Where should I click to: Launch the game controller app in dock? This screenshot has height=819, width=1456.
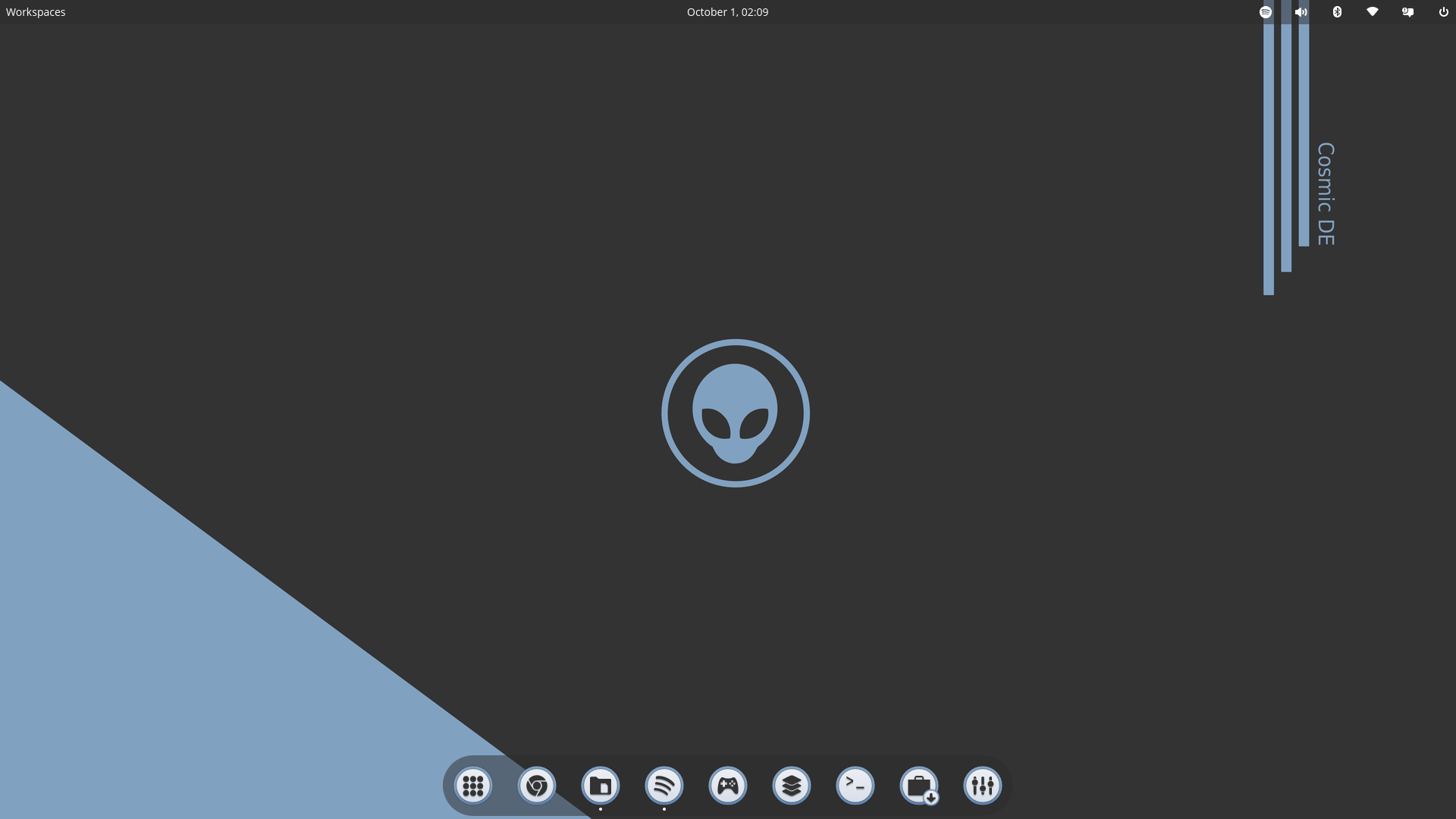(x=728, y=786)
